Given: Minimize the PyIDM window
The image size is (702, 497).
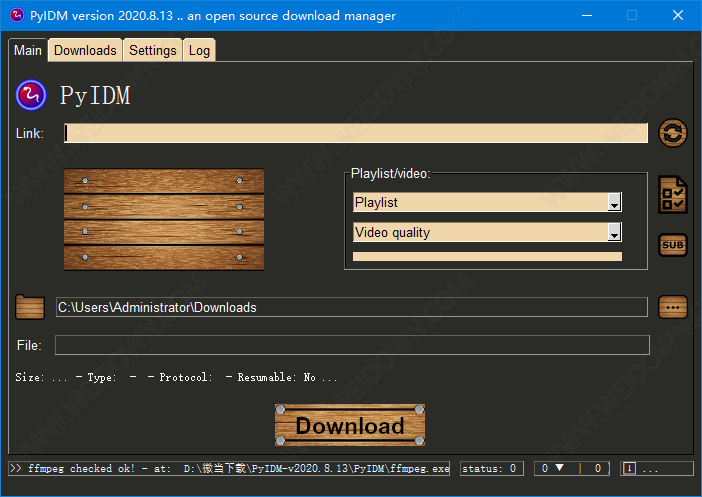Looking at the screenshot, I should click(x=587, y=15).
